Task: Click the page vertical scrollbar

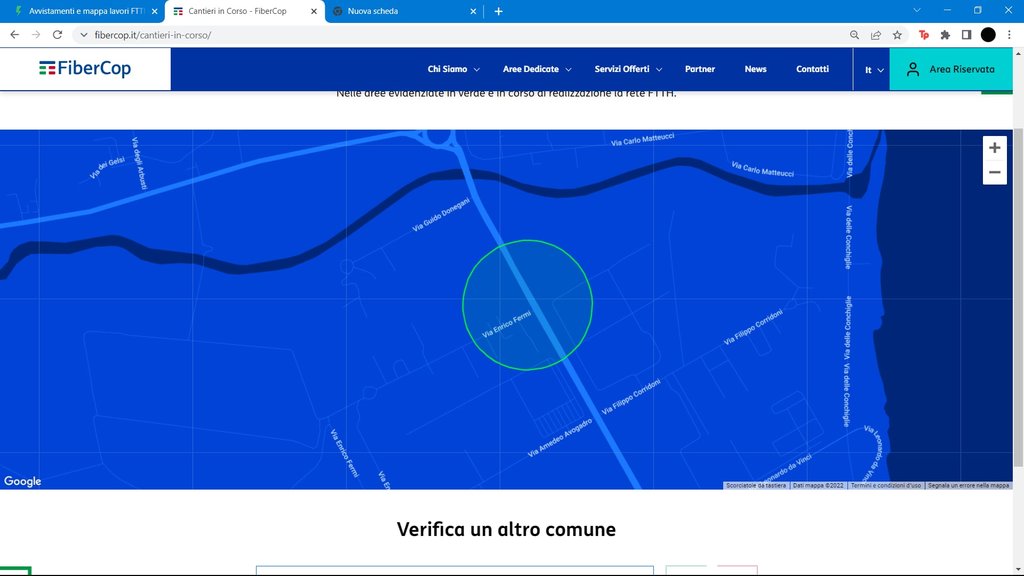Action: (x=1018, y=297)
